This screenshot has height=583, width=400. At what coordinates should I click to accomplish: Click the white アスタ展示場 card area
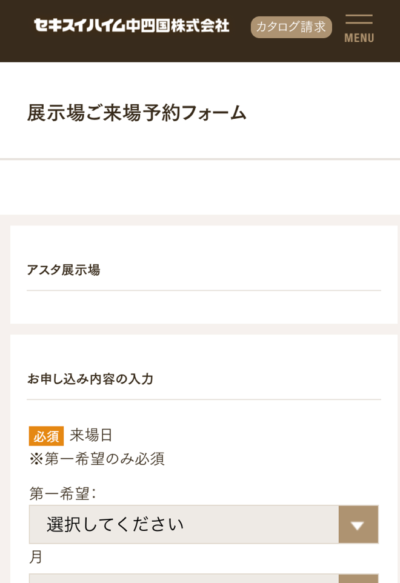click(x=204, y=274)
